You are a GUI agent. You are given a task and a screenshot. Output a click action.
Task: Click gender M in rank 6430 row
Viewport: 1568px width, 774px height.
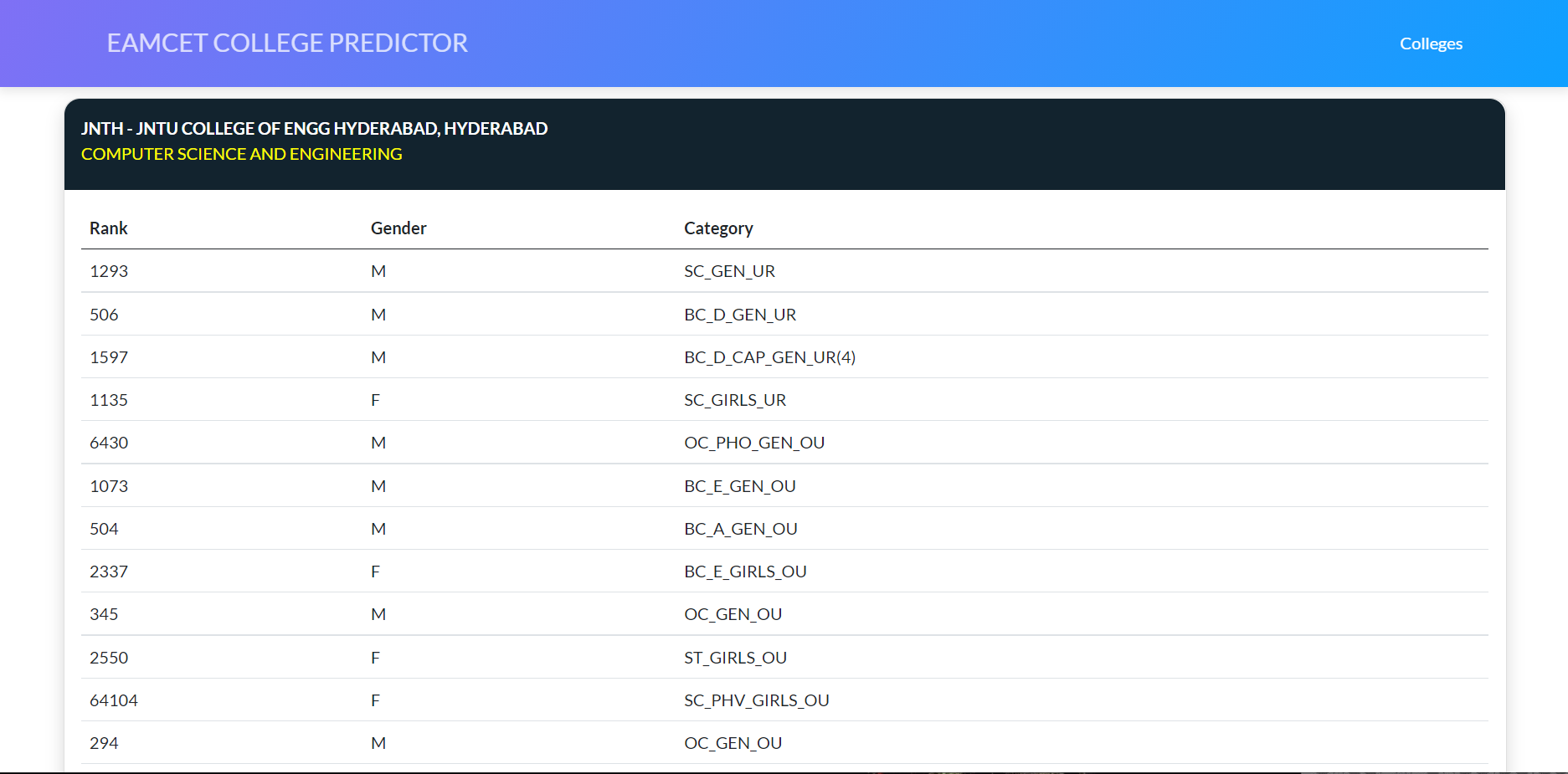[378, 443]
